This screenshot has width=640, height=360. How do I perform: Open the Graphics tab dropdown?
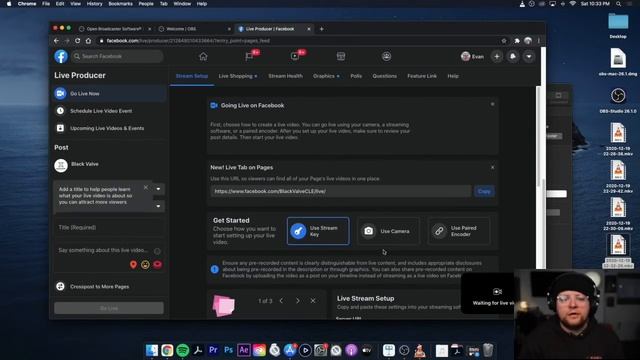click(x=326, y=76)
